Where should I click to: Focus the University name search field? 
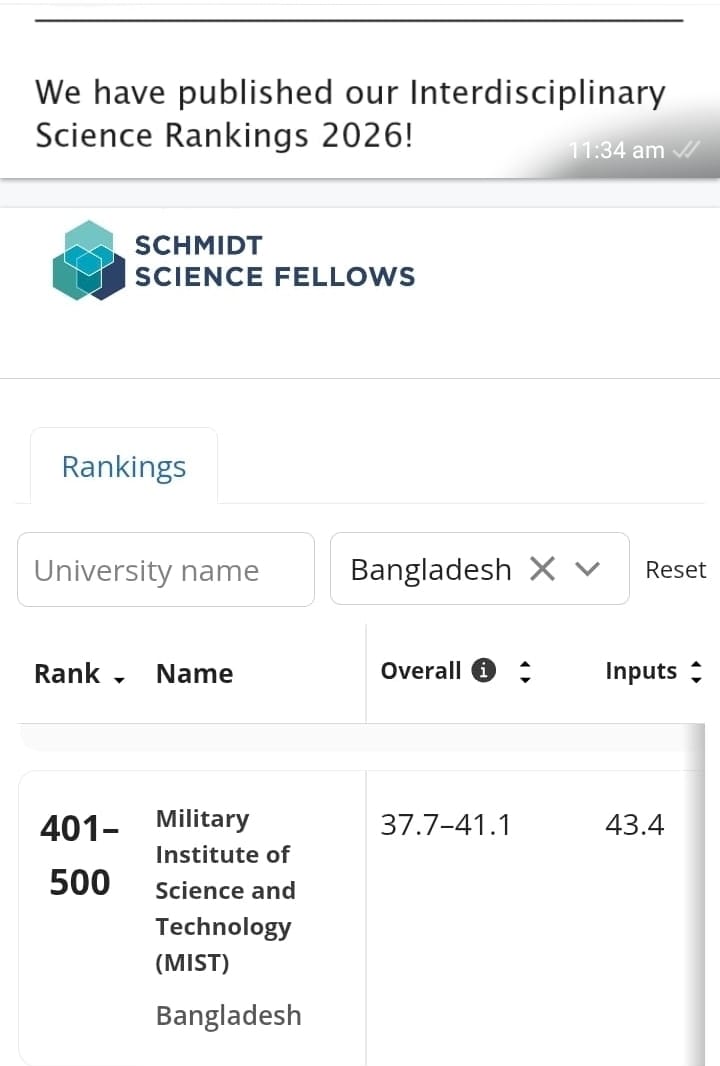pos(166,570)
